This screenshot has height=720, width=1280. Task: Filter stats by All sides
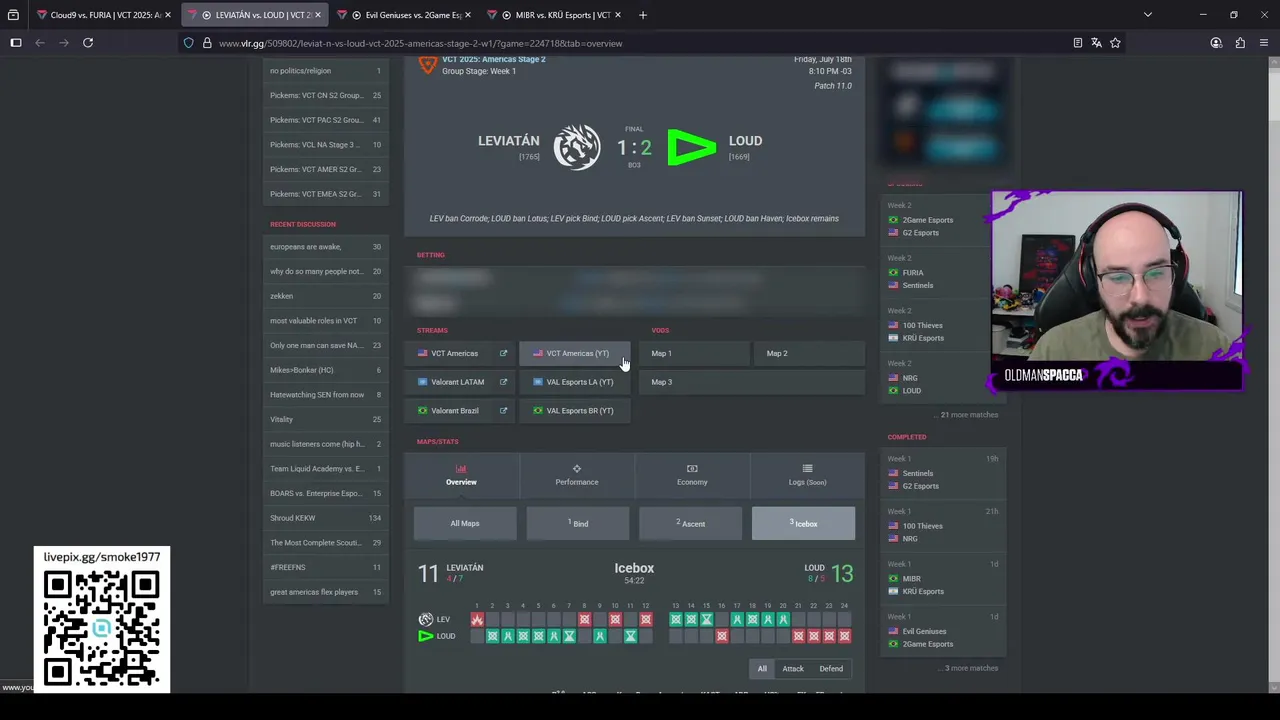tap(762, 669)
